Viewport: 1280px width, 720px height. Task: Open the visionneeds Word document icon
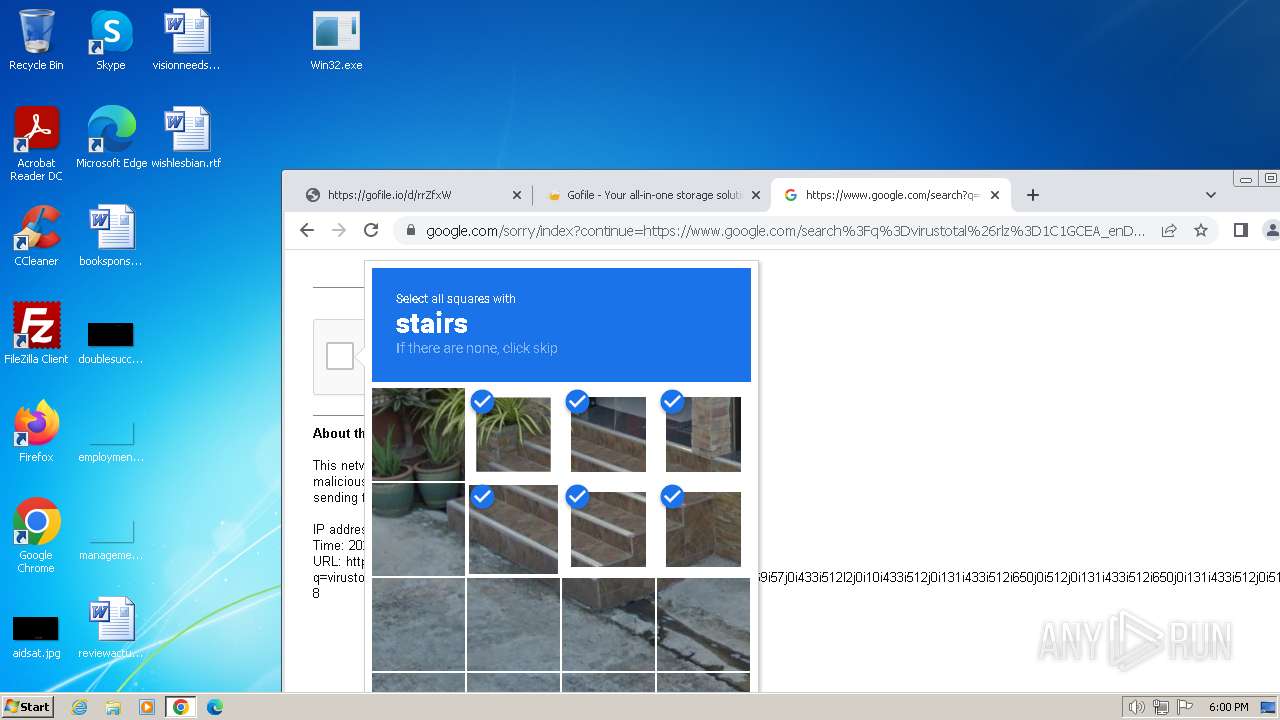pyautogui.click(x=186, y=40)
